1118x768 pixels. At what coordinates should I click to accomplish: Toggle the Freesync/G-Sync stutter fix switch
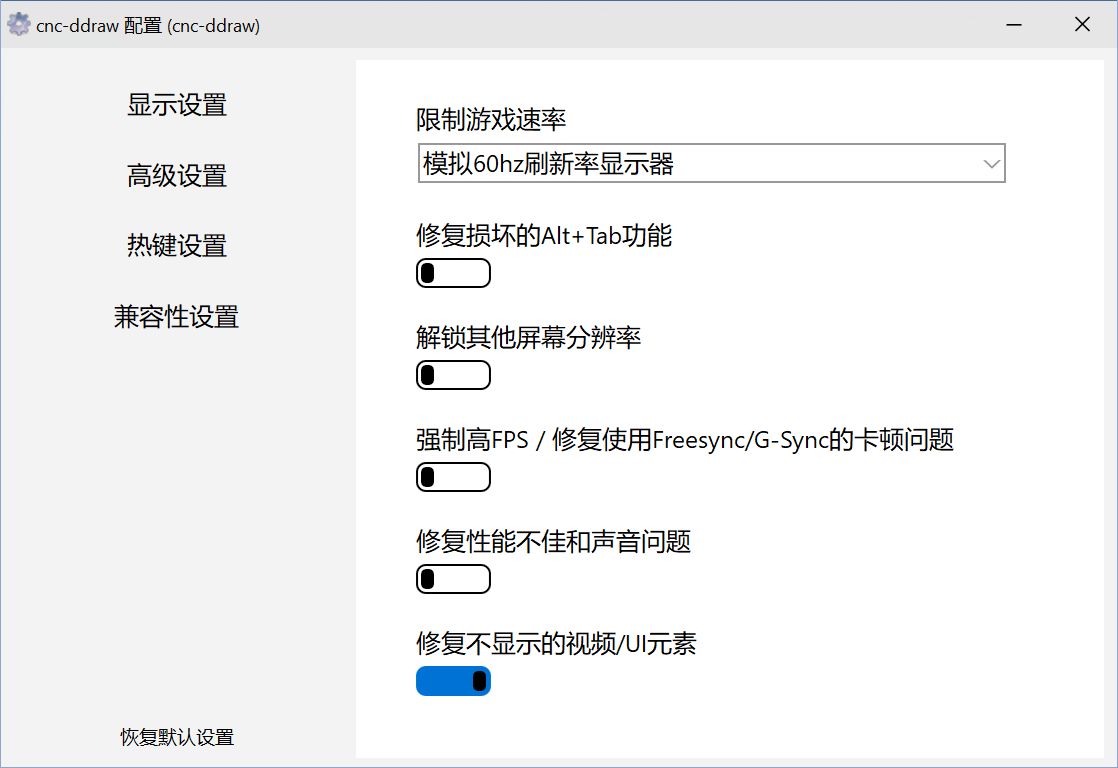pyautogui.click(x=453, y=477)
